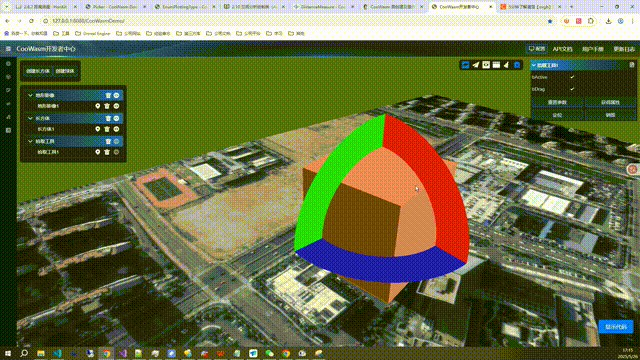Bookmark this page with the star icon
This screenshot has width=640, height=360.
click(x=550, y=21)
